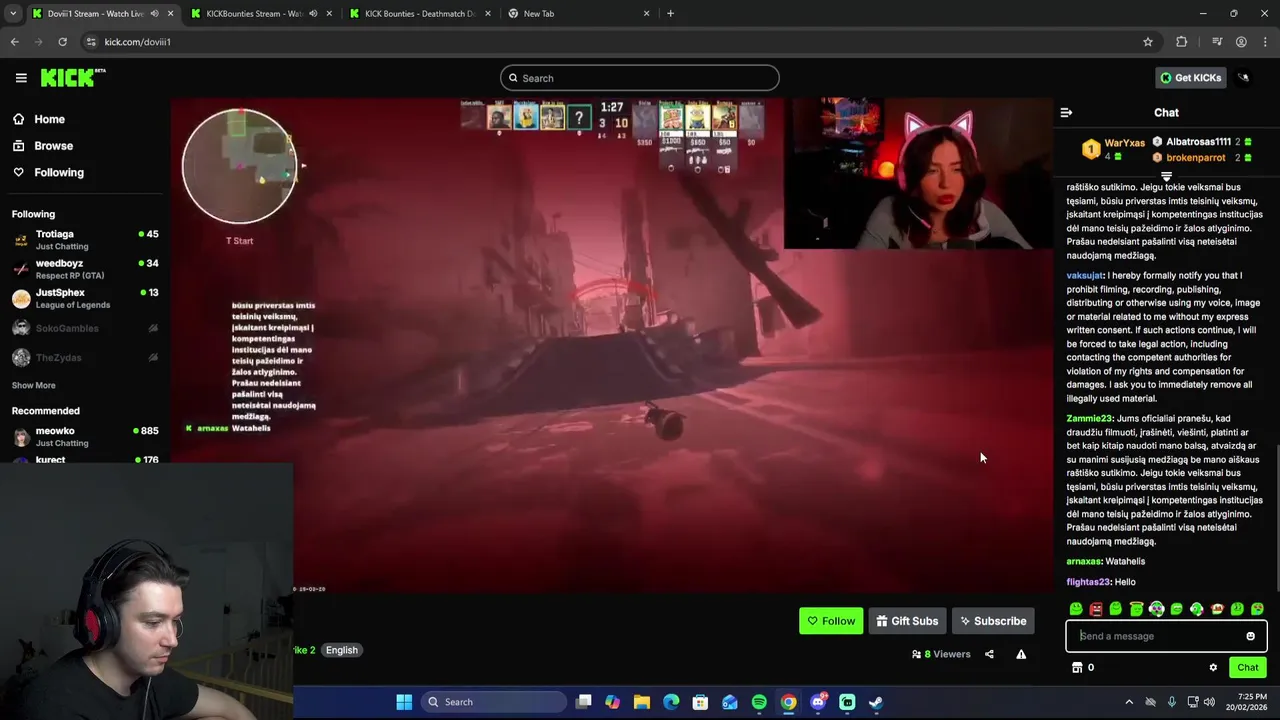Click the Kick search field
The width and height of the screenshot is (1280, 720).
(640, 78)
